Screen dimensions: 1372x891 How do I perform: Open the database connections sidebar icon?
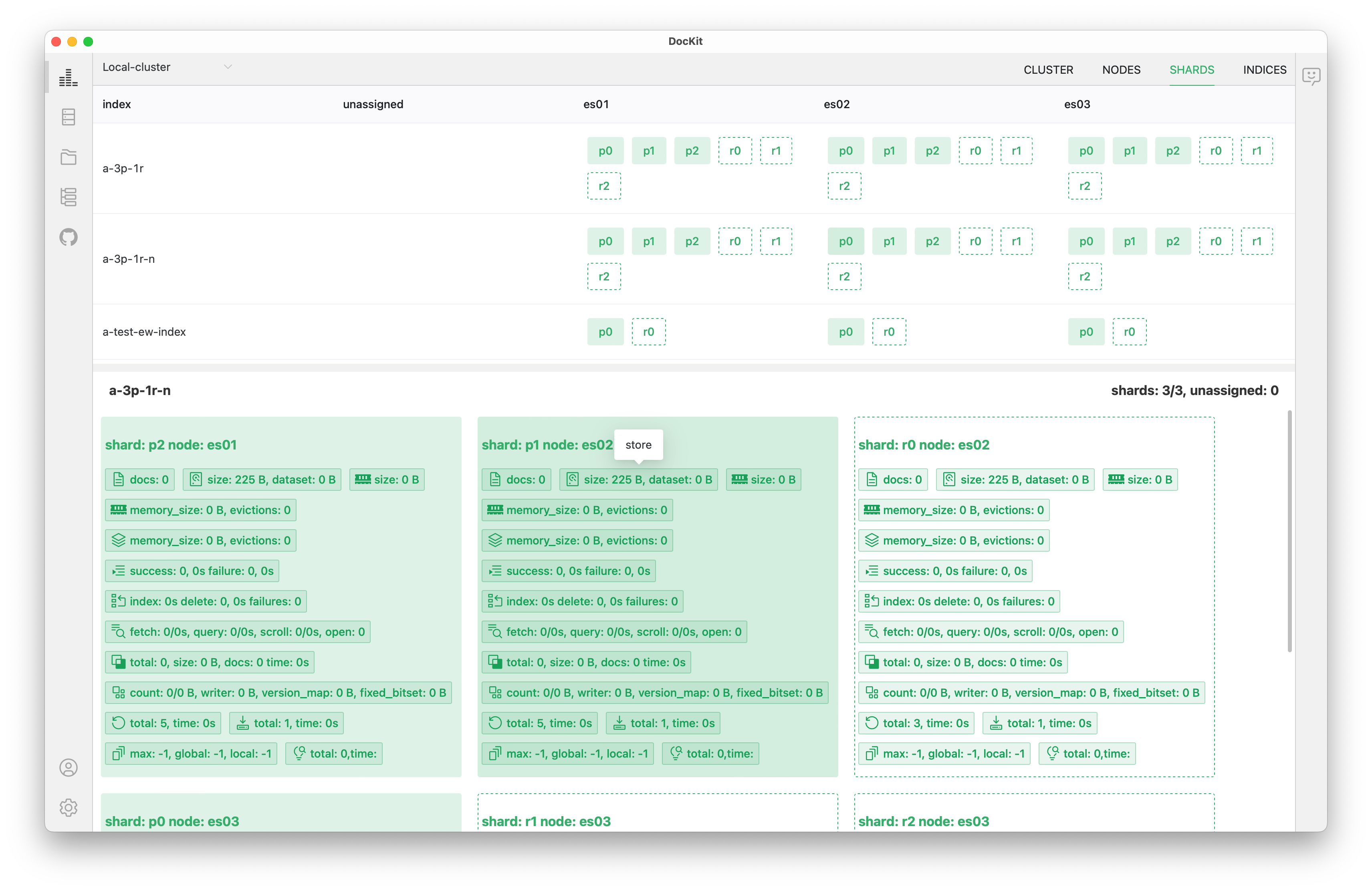coord(68,117)
